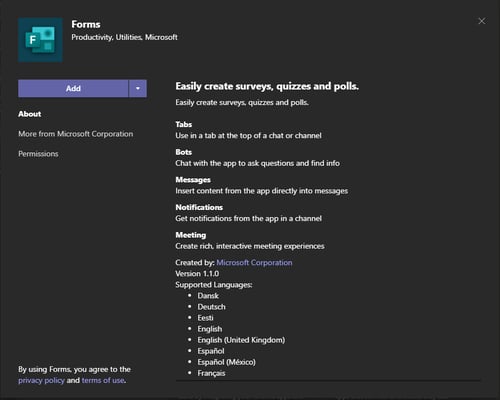The image size is (500, 400).
Task: Expand the Add button dropdown arrow
Action: pyautogui.click(x=138, y=88)
